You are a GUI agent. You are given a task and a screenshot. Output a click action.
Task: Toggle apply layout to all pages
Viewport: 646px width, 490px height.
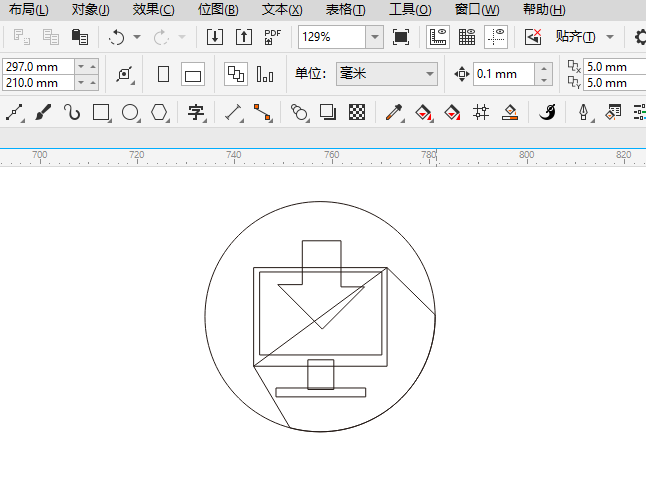coord(236,75)
